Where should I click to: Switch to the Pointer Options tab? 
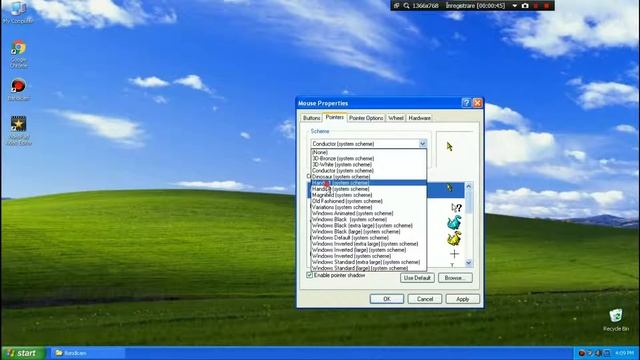coord(366,118)
